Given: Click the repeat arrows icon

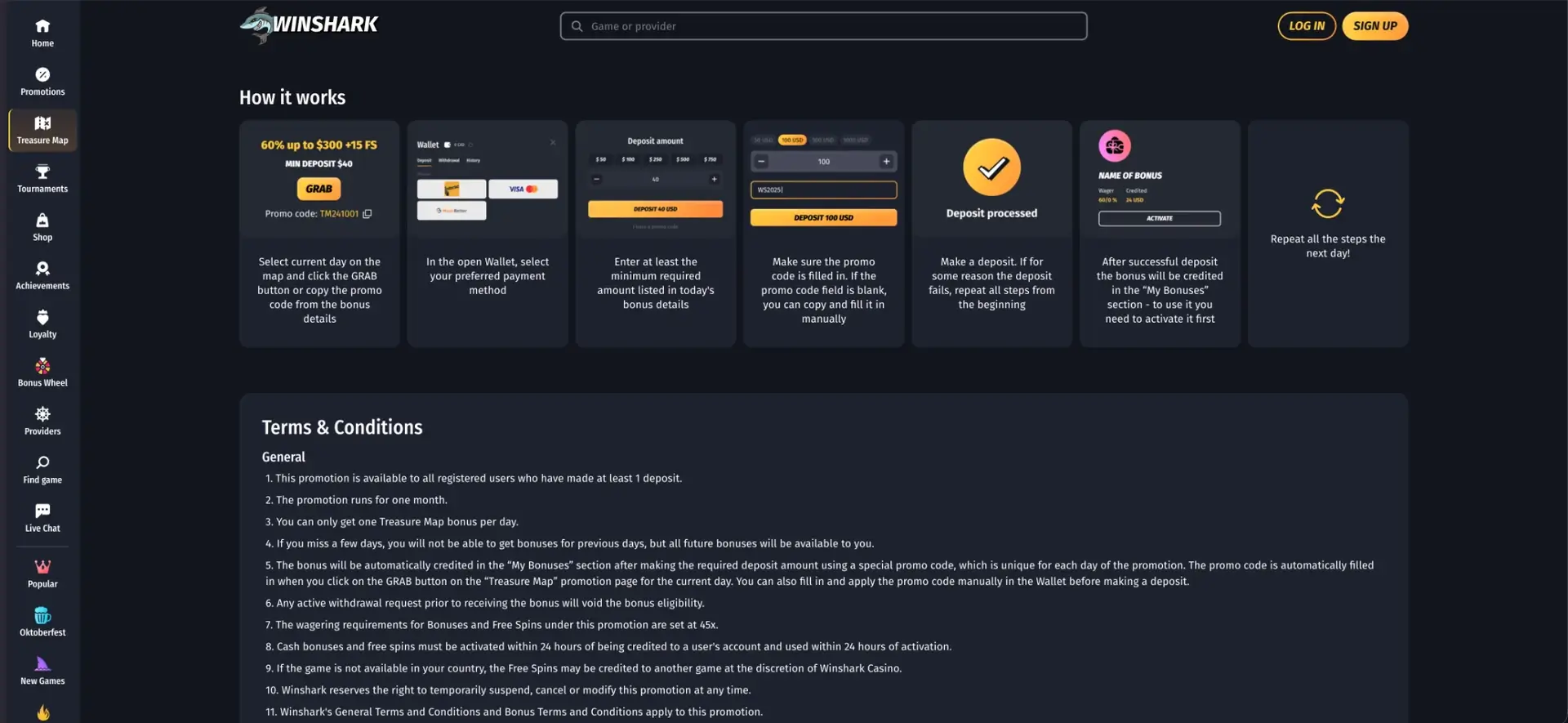Looking at the screenshot, I should click(x=1328, y=203).
